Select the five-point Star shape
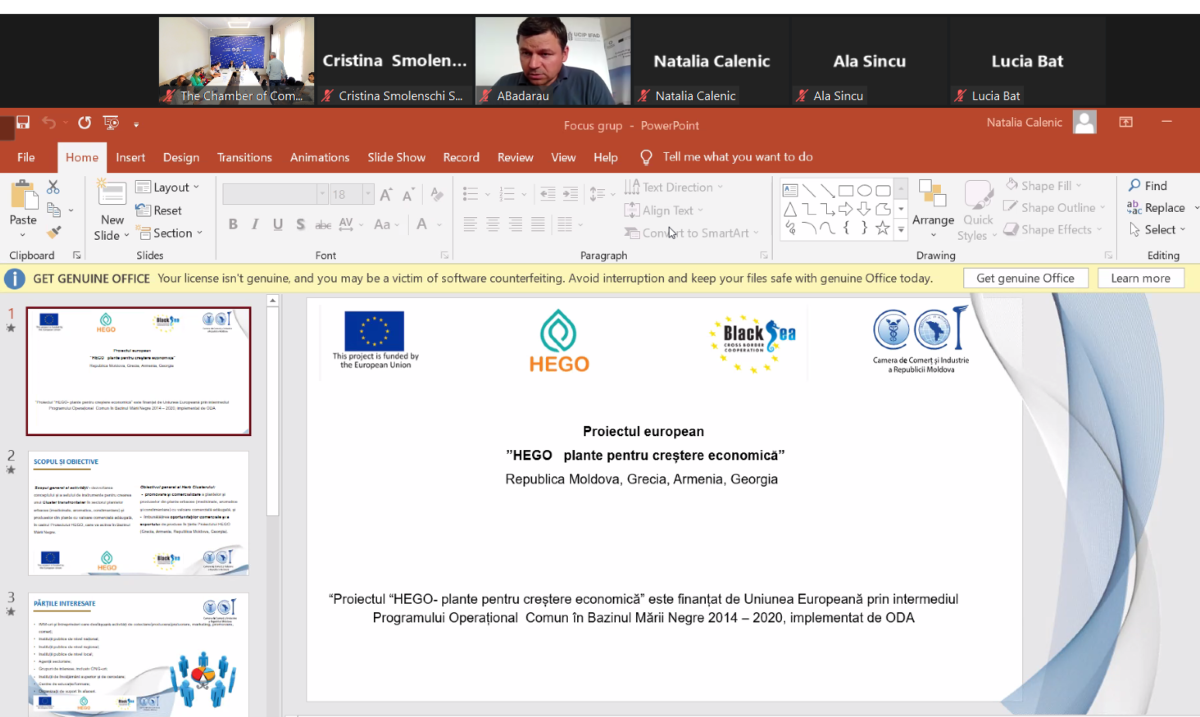This screenshot has height=717, width=1200. click(882, 228)
